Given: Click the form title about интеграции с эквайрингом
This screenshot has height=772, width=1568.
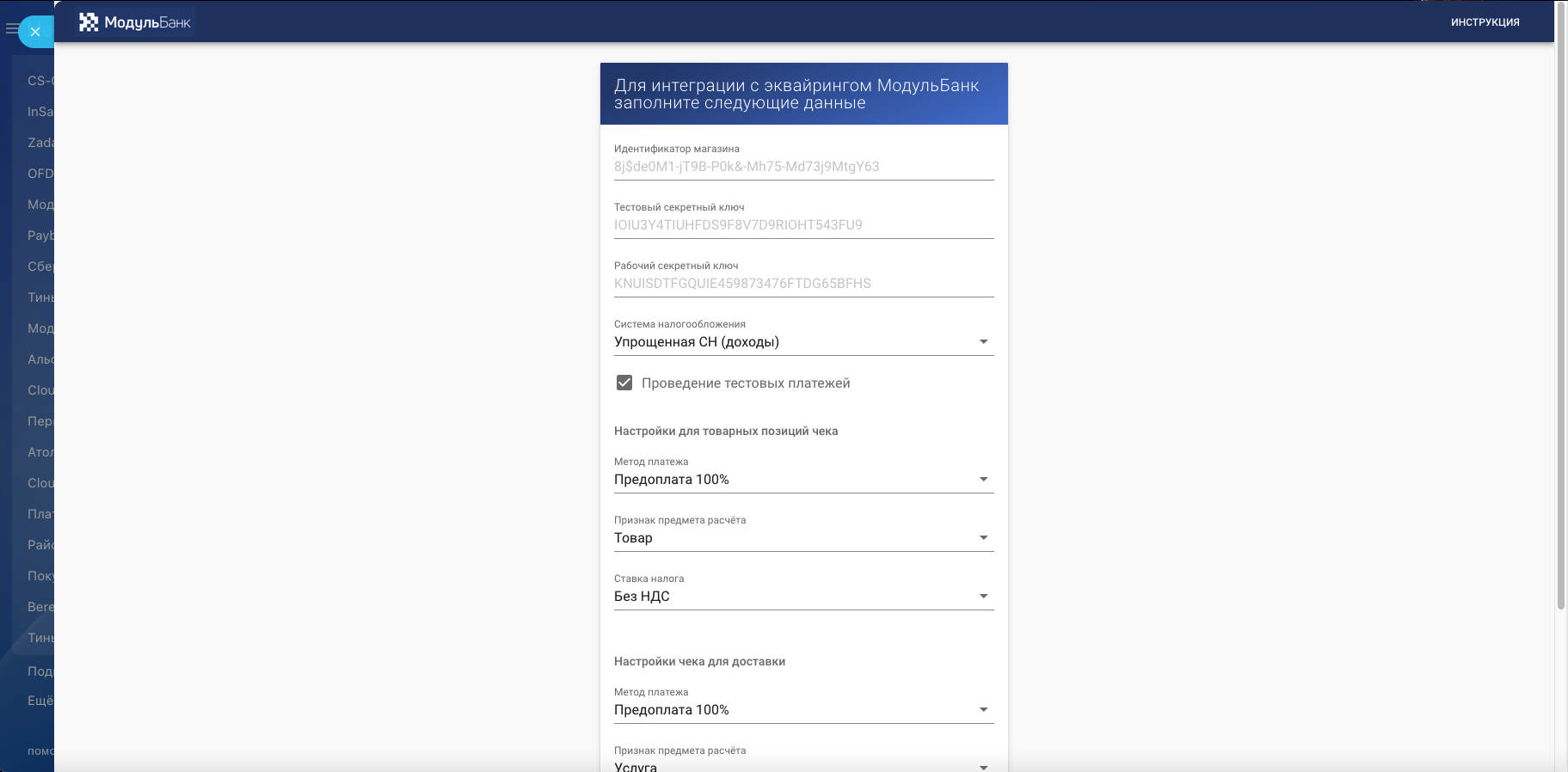Looking at the screenshot, I should [796, 94].
